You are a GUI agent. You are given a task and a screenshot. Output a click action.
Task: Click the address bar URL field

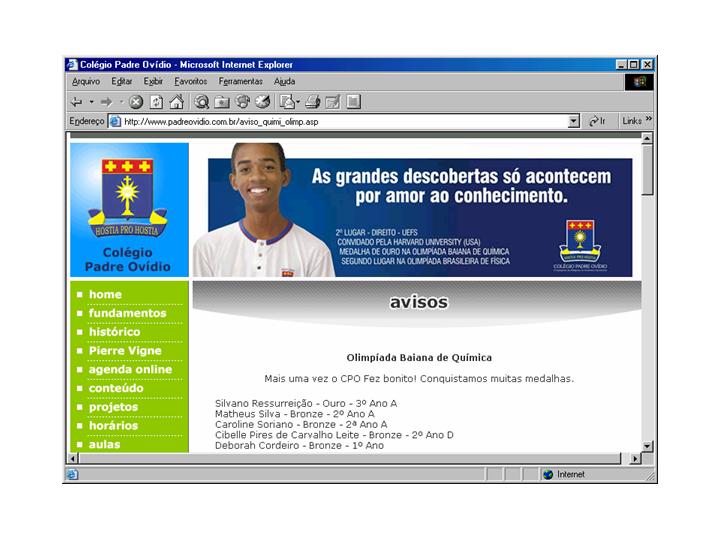click(344, 122)
